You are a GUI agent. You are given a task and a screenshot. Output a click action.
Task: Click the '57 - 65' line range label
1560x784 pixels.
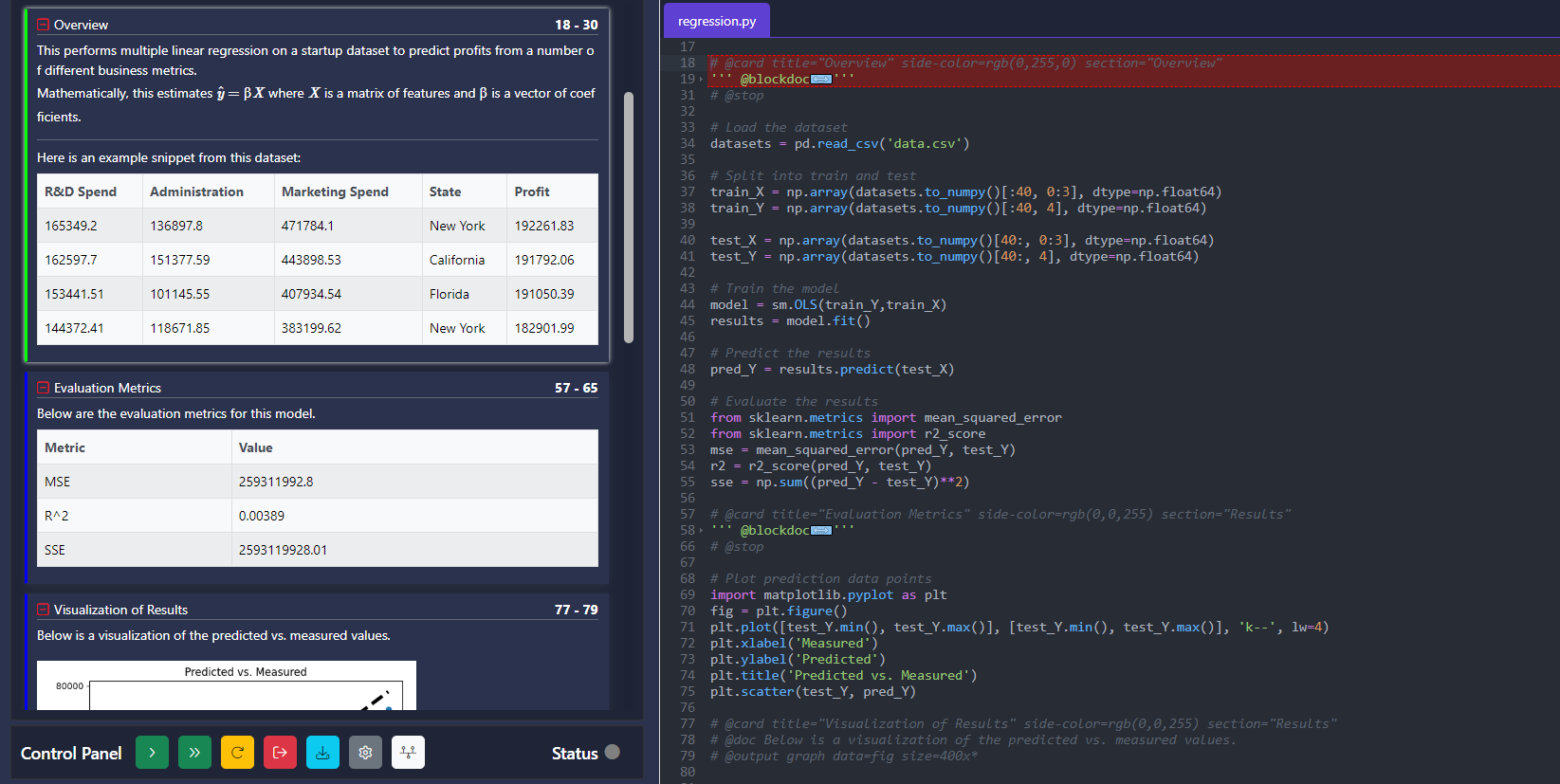[577, 388]
